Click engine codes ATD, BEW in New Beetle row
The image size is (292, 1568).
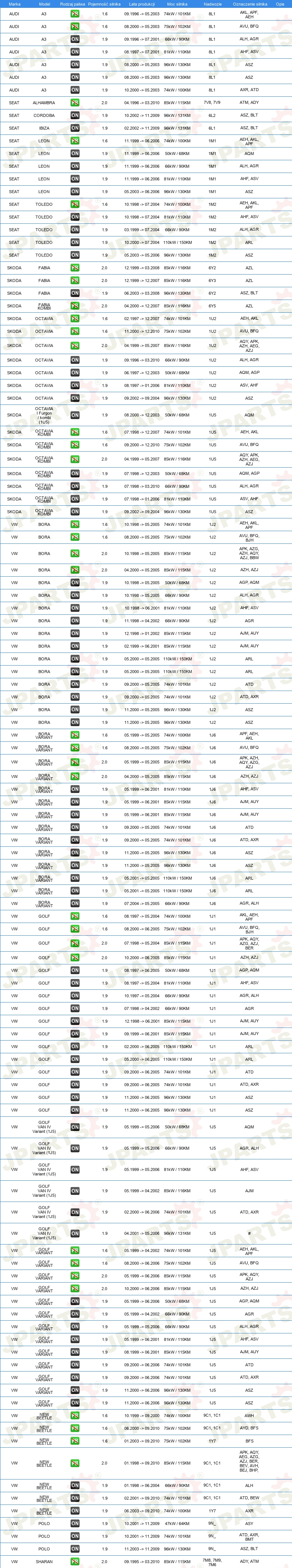(249, 1498)
